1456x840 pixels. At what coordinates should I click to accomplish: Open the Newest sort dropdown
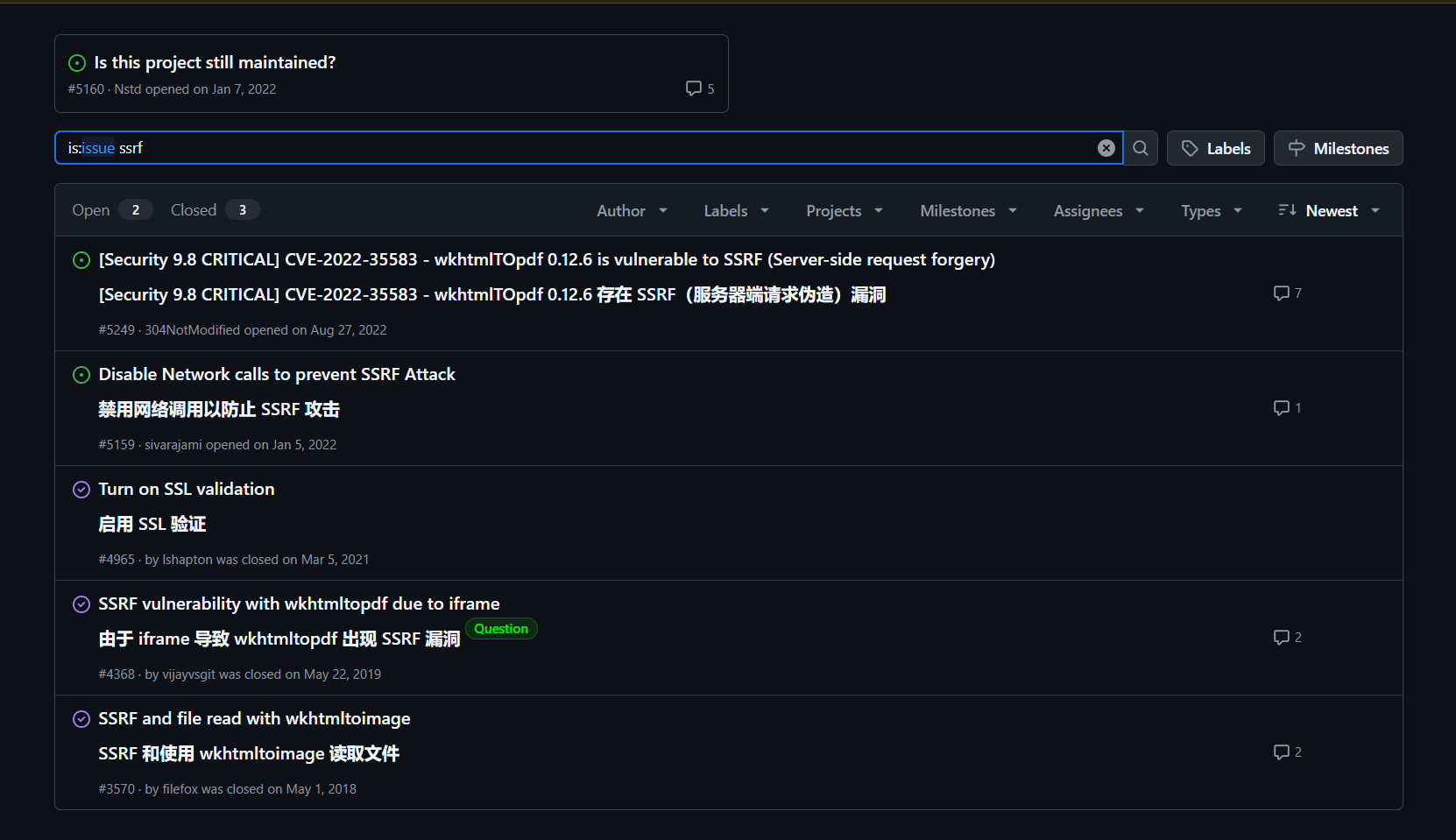[1329, 211]
